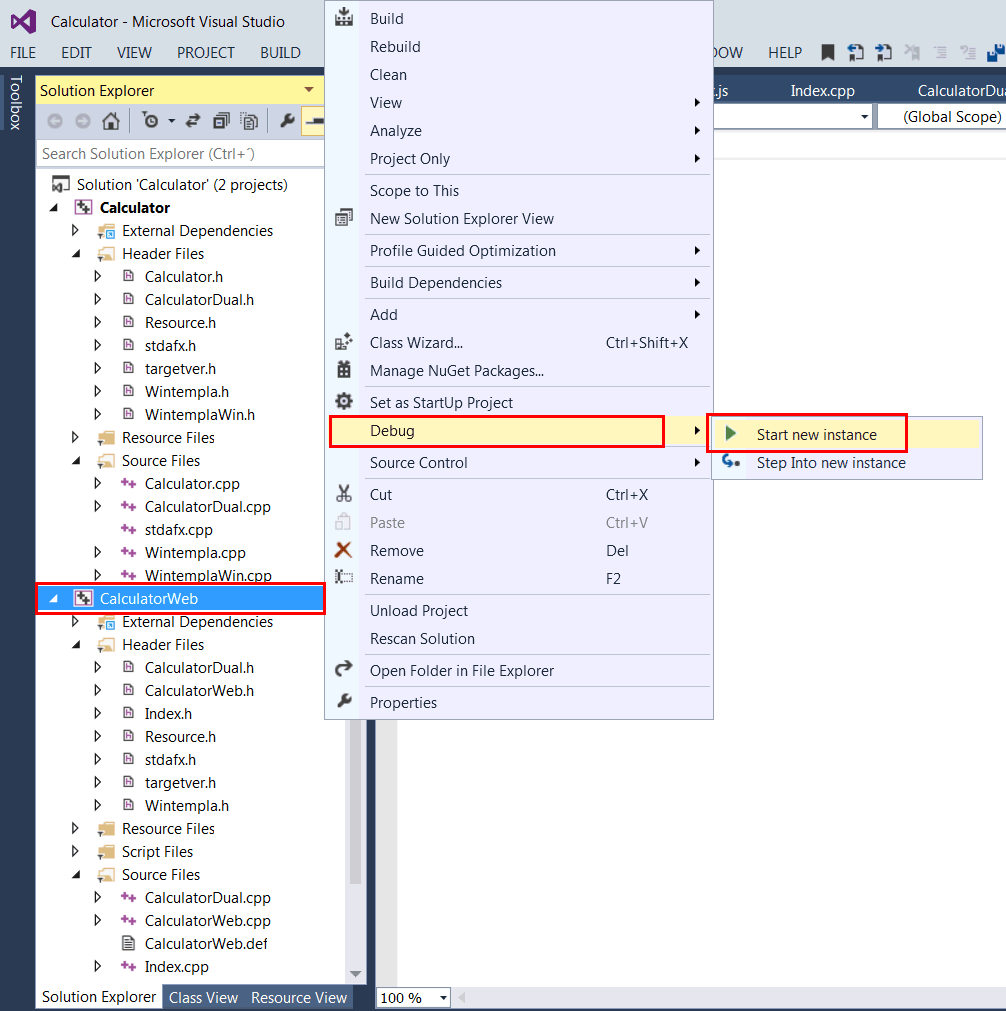Choose Scope to This
Image resolution: width=1006 pixels, height=1011 pixels.
(x=519, y=190)
